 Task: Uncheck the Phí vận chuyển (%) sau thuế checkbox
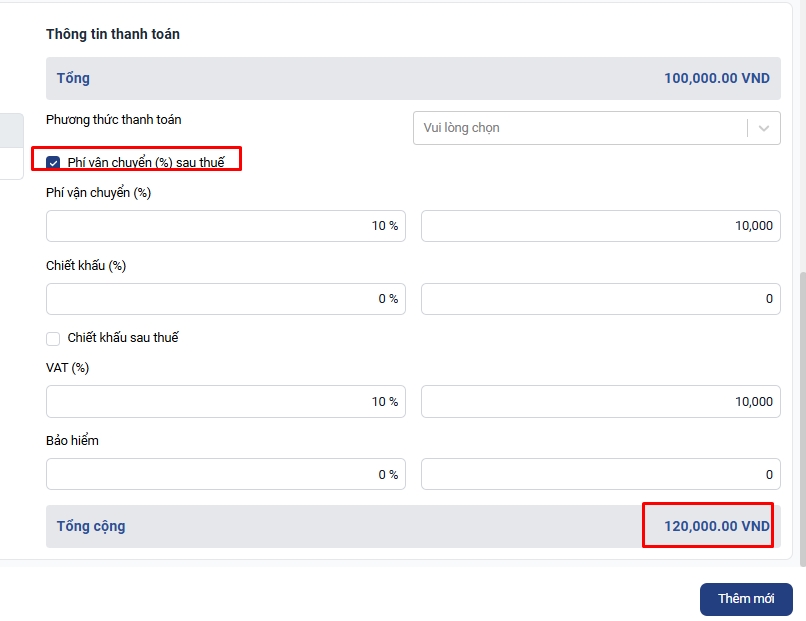54,162
